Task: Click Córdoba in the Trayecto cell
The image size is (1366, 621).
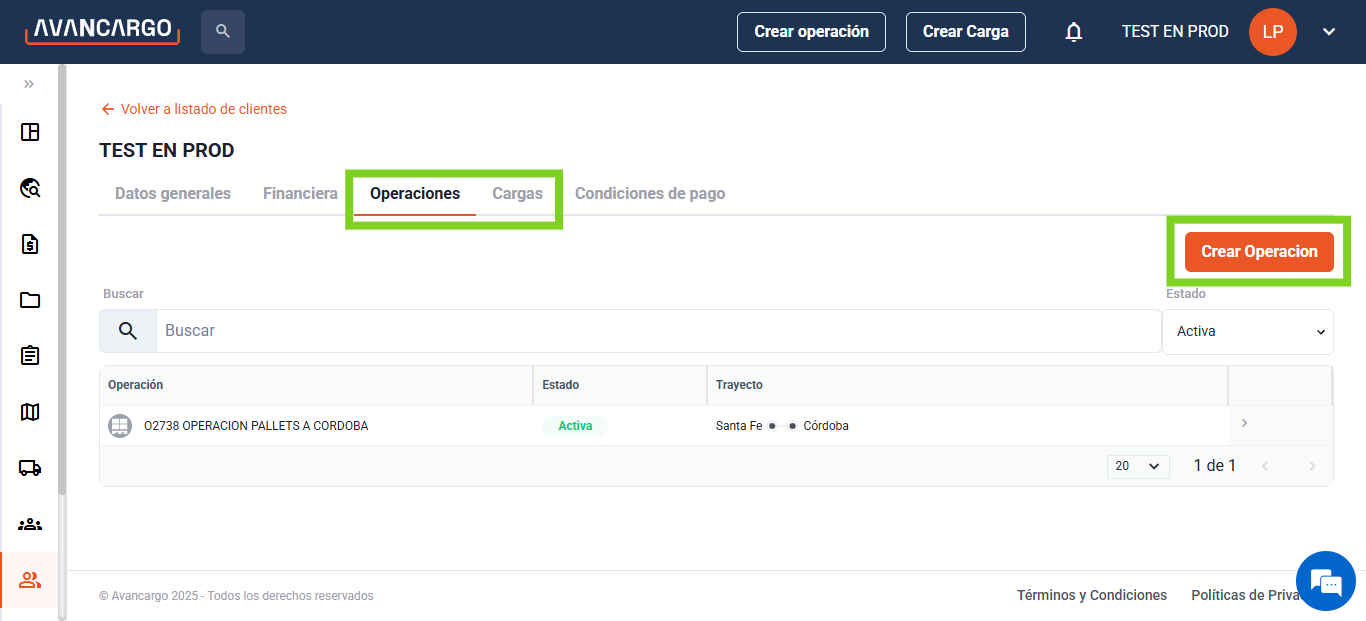Action: point(826,426)
